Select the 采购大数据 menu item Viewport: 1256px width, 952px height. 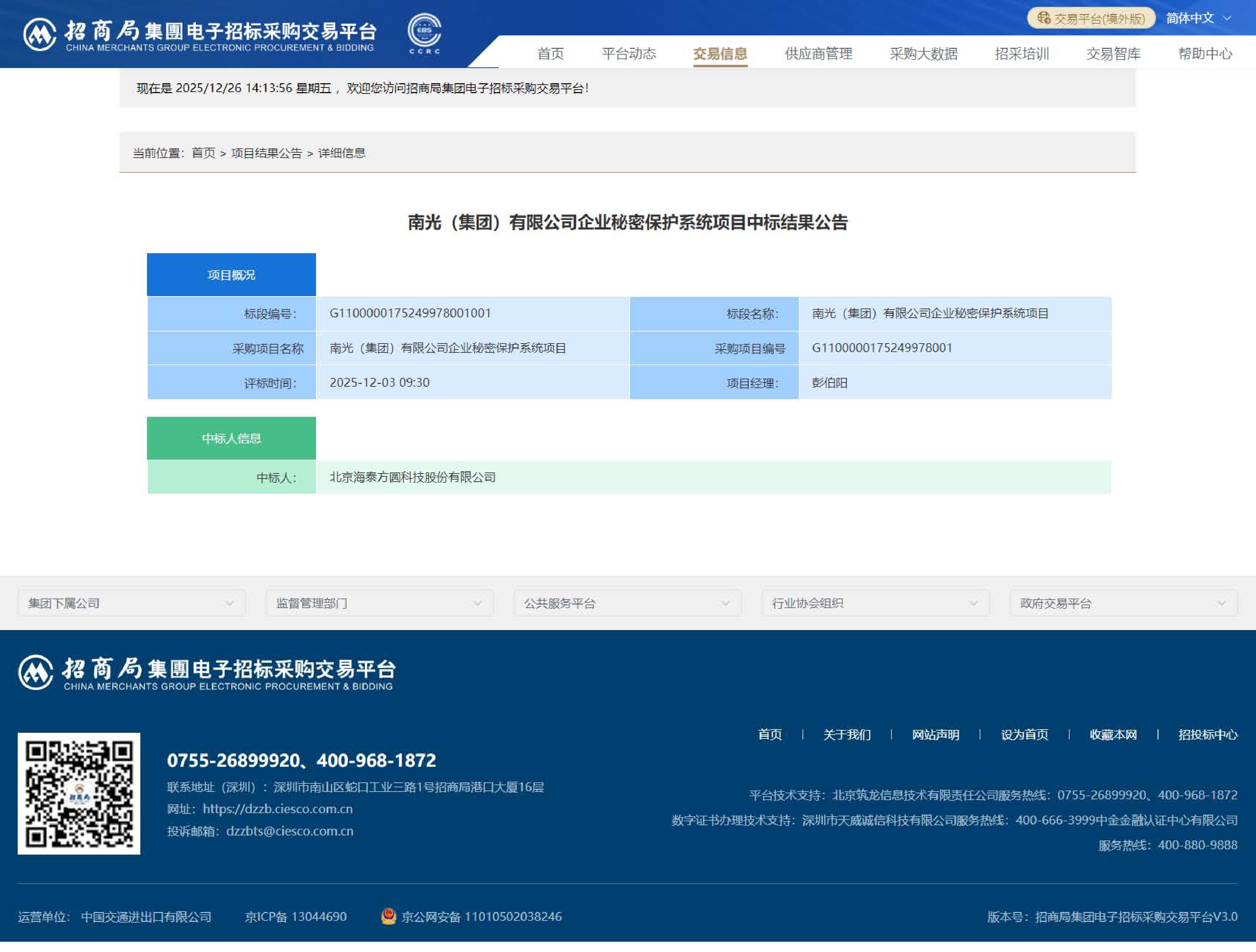(923, 54)
